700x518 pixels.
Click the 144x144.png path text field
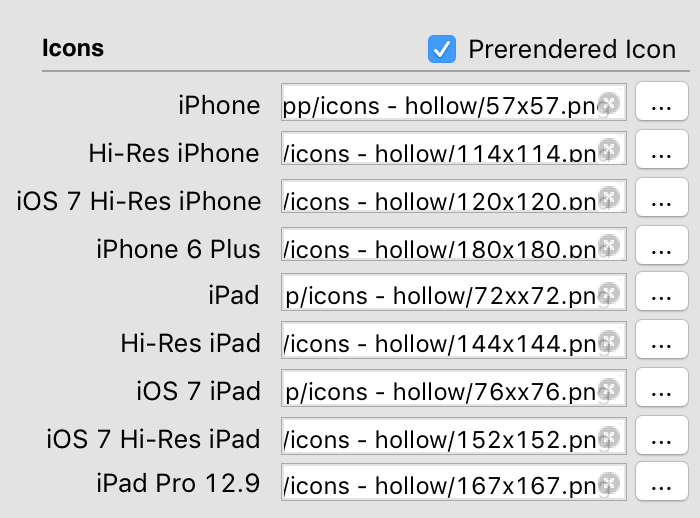coord(440,343)
